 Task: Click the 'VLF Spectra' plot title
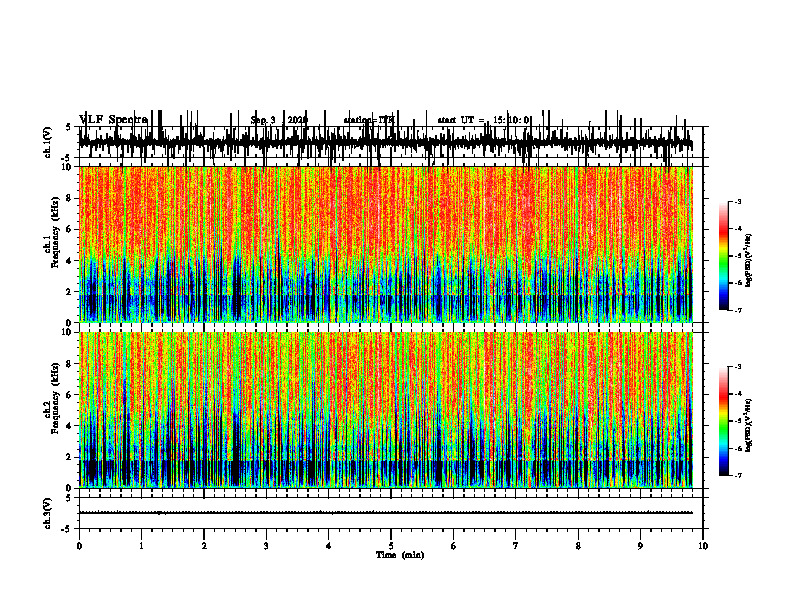click(x=113, y=120)
